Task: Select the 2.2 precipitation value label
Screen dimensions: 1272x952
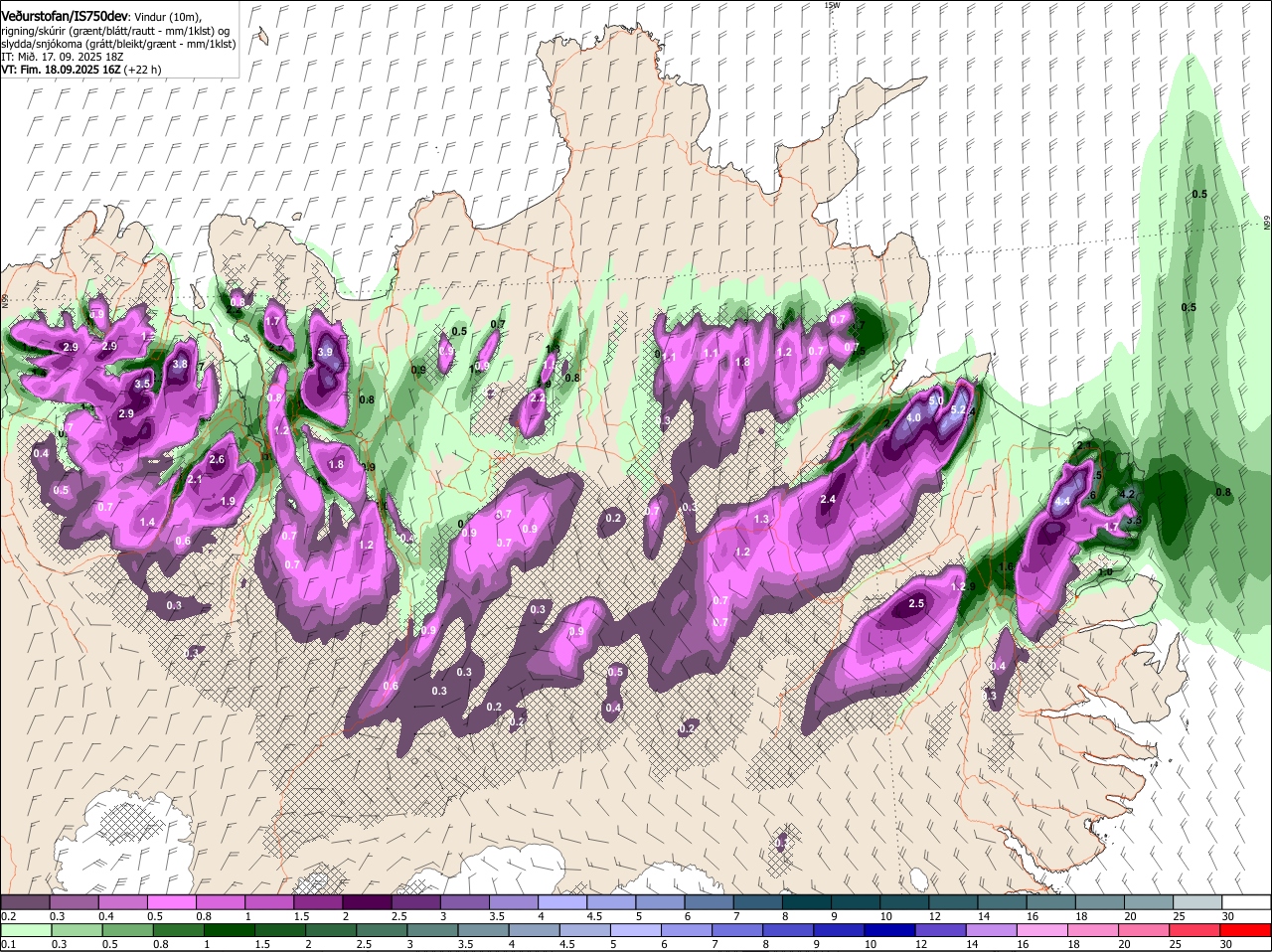Action: (538, 397)
